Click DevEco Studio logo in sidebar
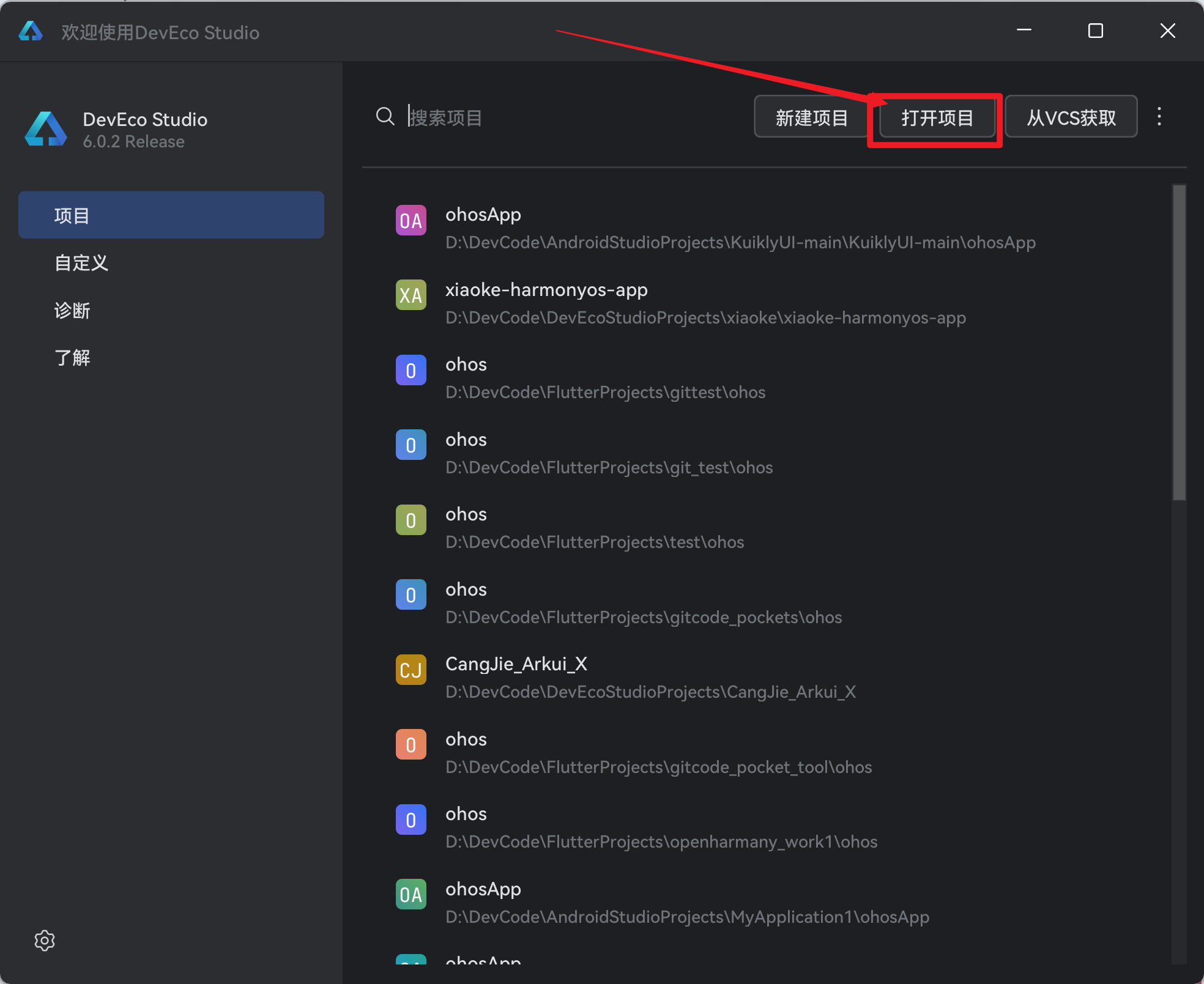Image resolution: width=1204 pixels, height=984 pixels. click(x=46, y=129)
